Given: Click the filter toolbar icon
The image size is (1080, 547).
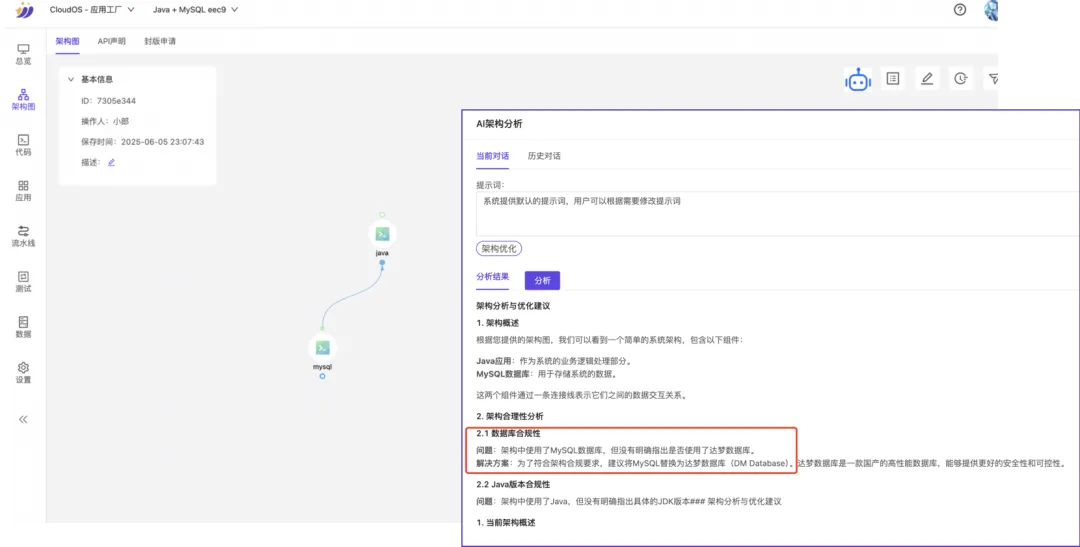Looking at the screenshot, I should [993, 79].
